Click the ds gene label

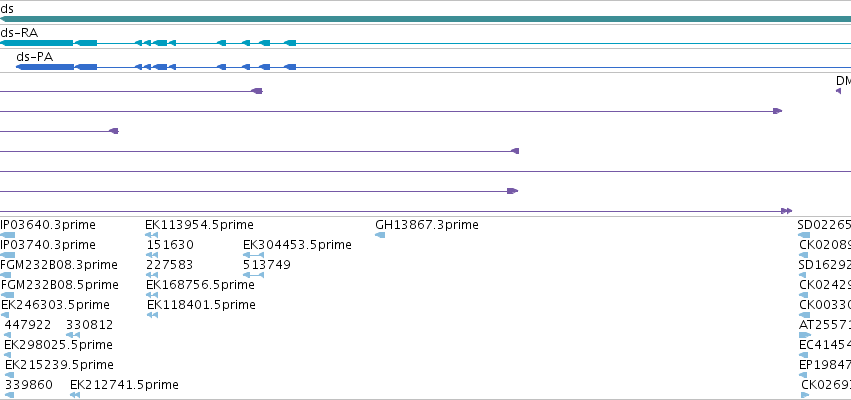(x=7, y=9)
